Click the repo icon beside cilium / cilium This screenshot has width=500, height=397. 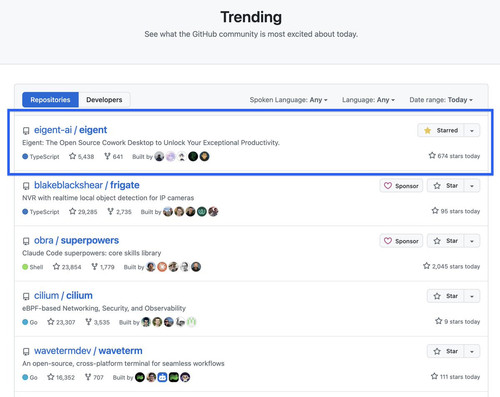pyautogui.click(x=26, y=296)
